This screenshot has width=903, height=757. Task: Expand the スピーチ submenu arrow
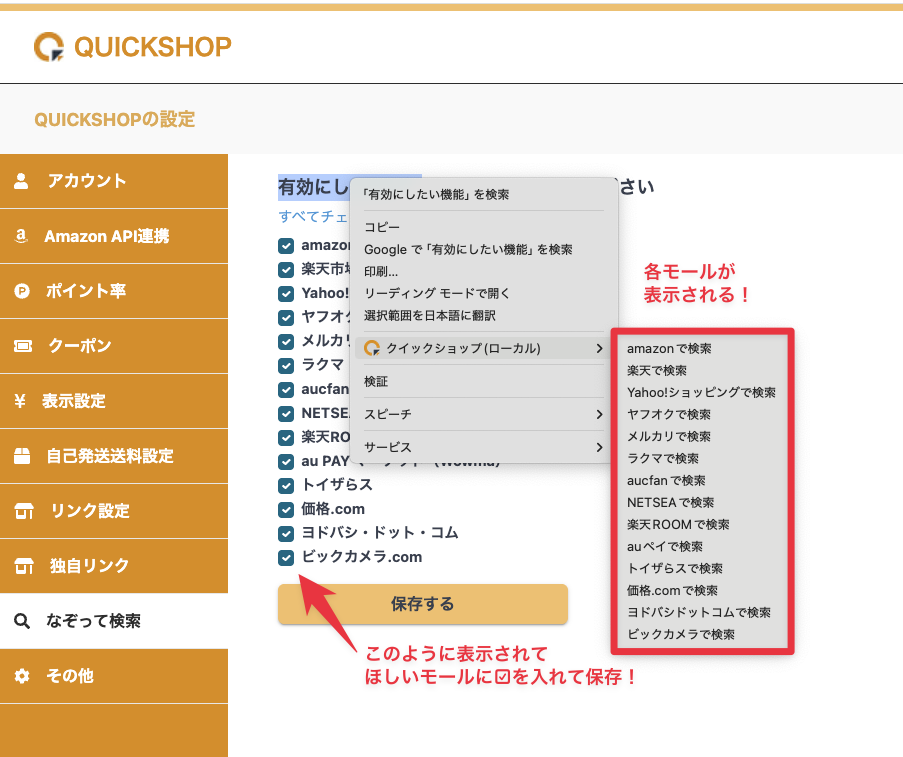tap(599, 414)
